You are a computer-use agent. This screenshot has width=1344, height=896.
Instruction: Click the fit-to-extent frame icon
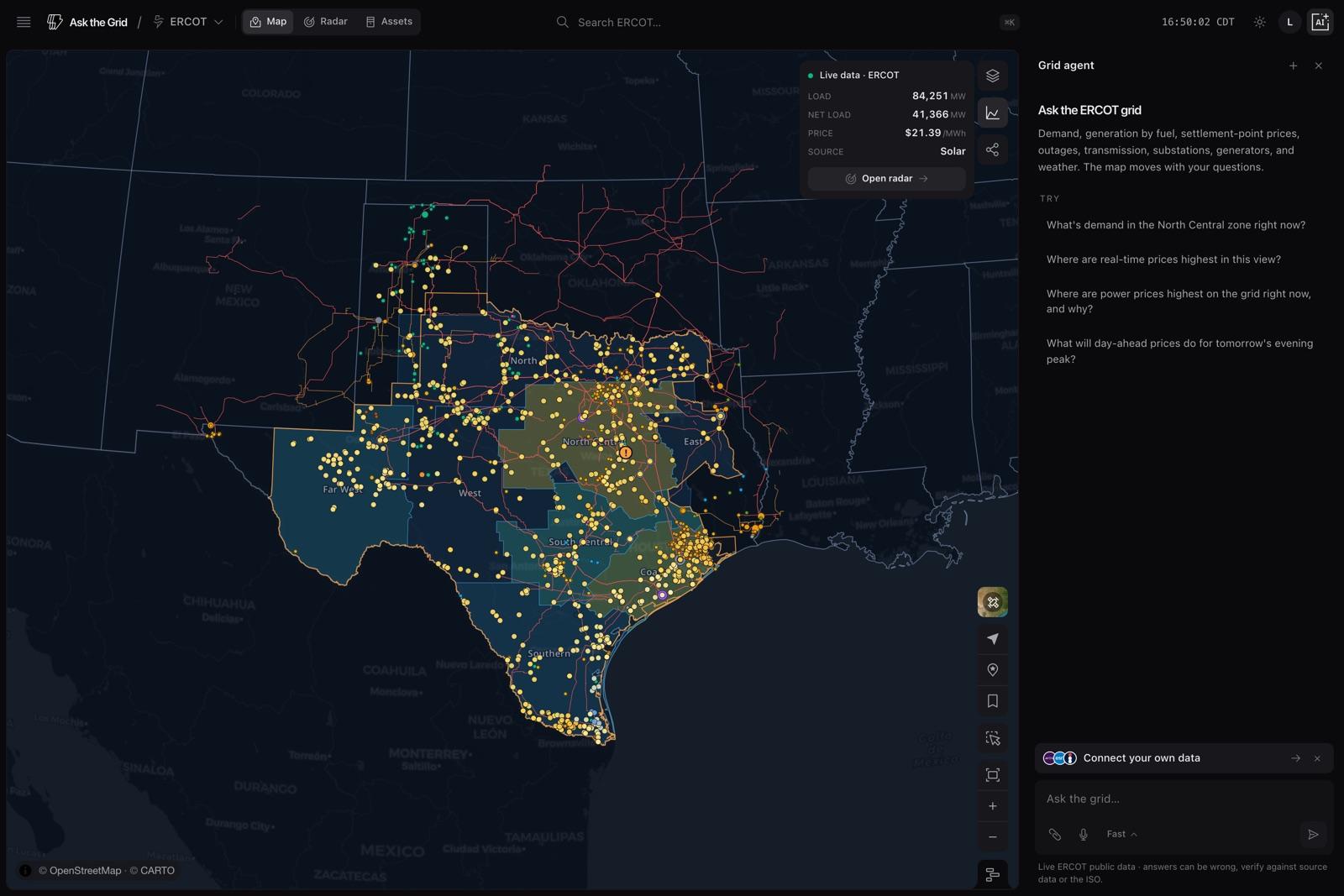tap(992, 775)
